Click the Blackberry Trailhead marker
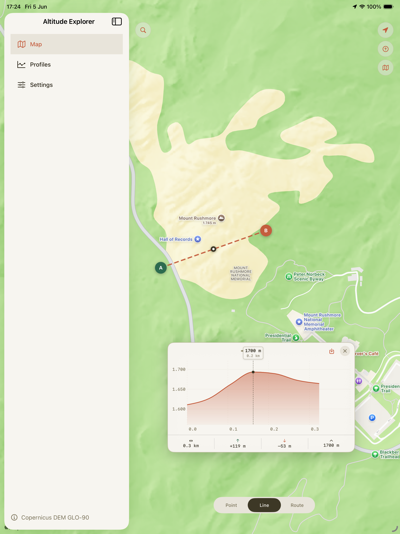The image size is (400, 534). click(x=375, y=454)
